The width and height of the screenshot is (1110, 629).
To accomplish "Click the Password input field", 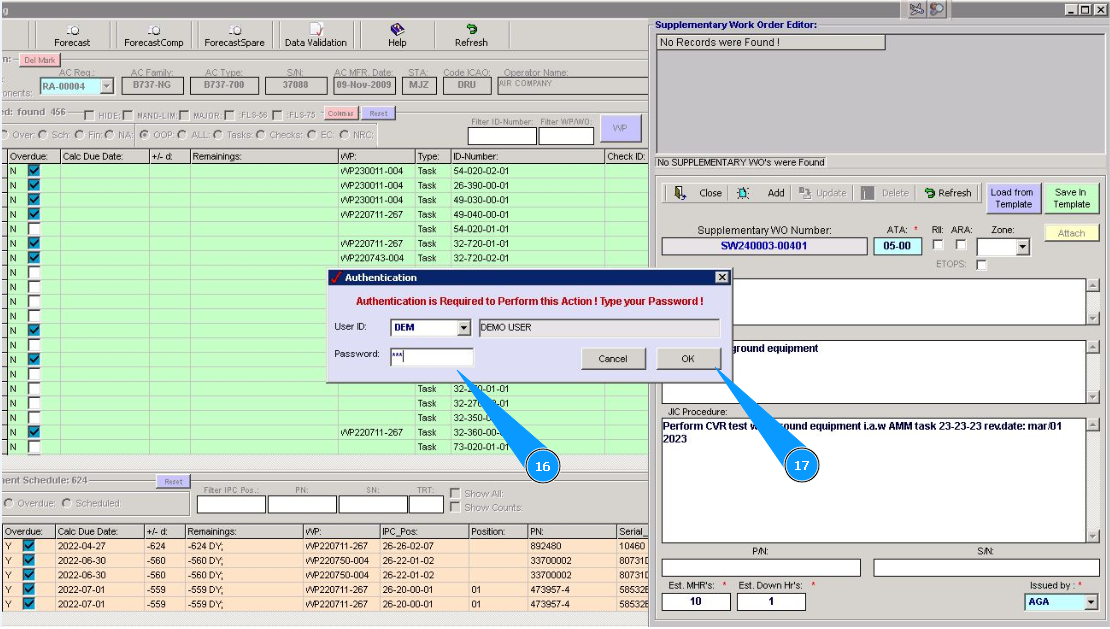I will [432, 357].
